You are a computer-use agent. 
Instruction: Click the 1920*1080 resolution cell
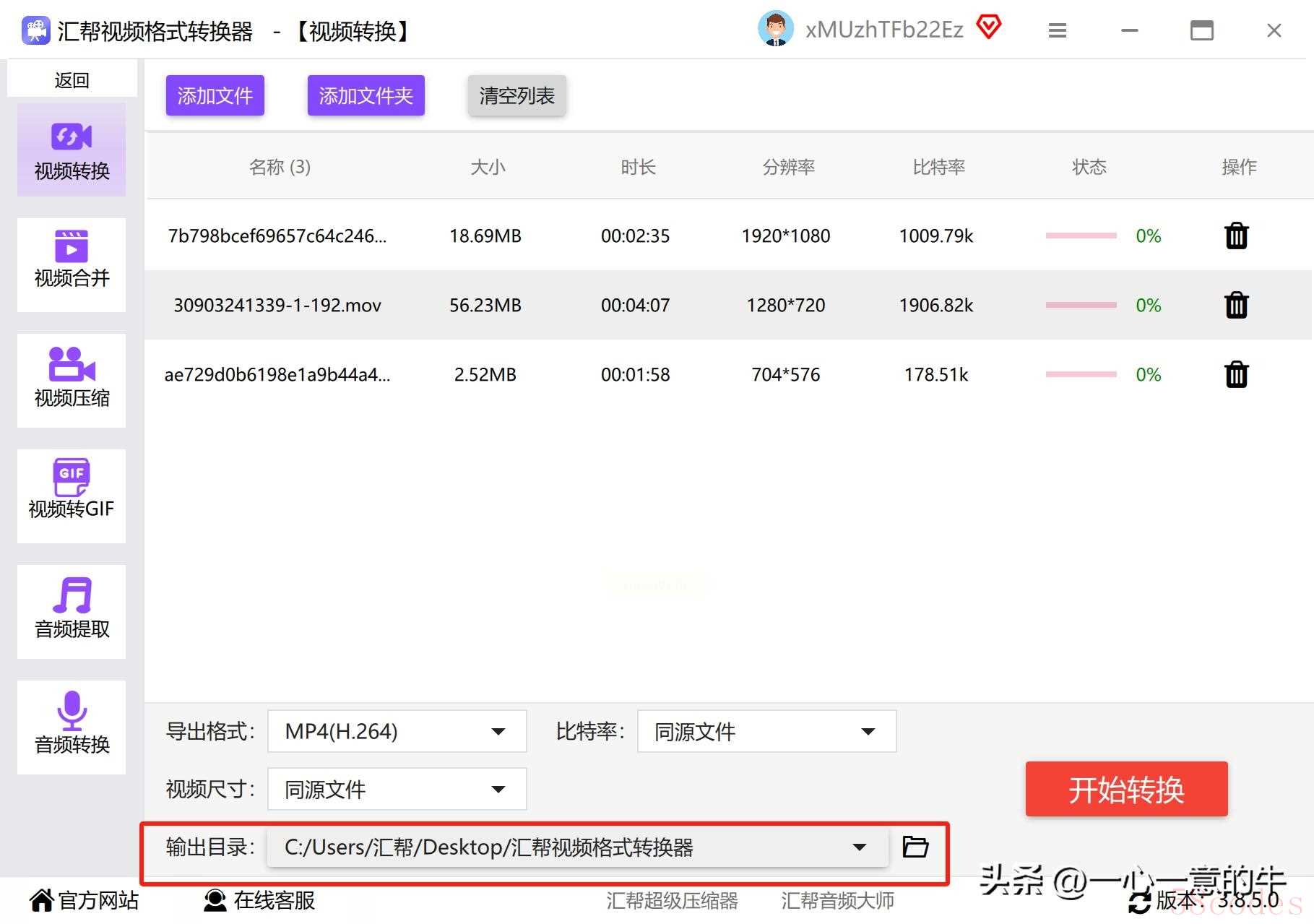coord(786,236)
